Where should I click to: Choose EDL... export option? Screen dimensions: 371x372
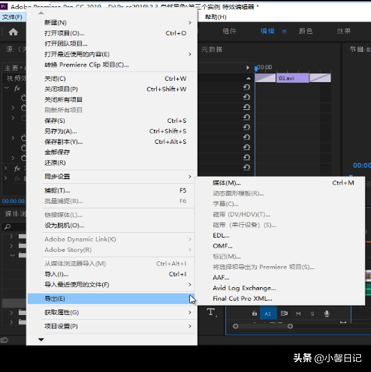click(x=280, y=235)
